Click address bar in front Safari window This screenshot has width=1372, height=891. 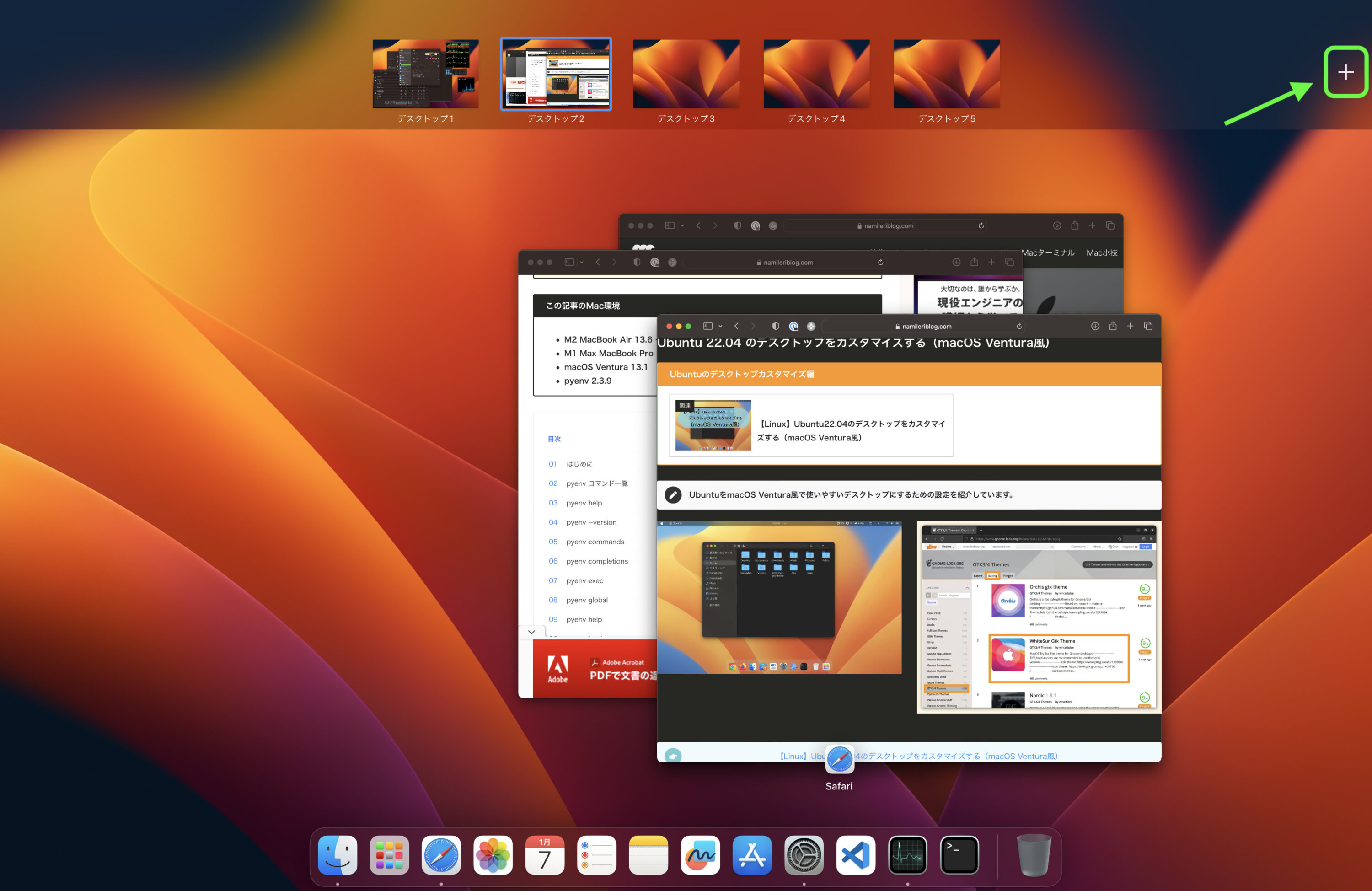tap(924, 327)
